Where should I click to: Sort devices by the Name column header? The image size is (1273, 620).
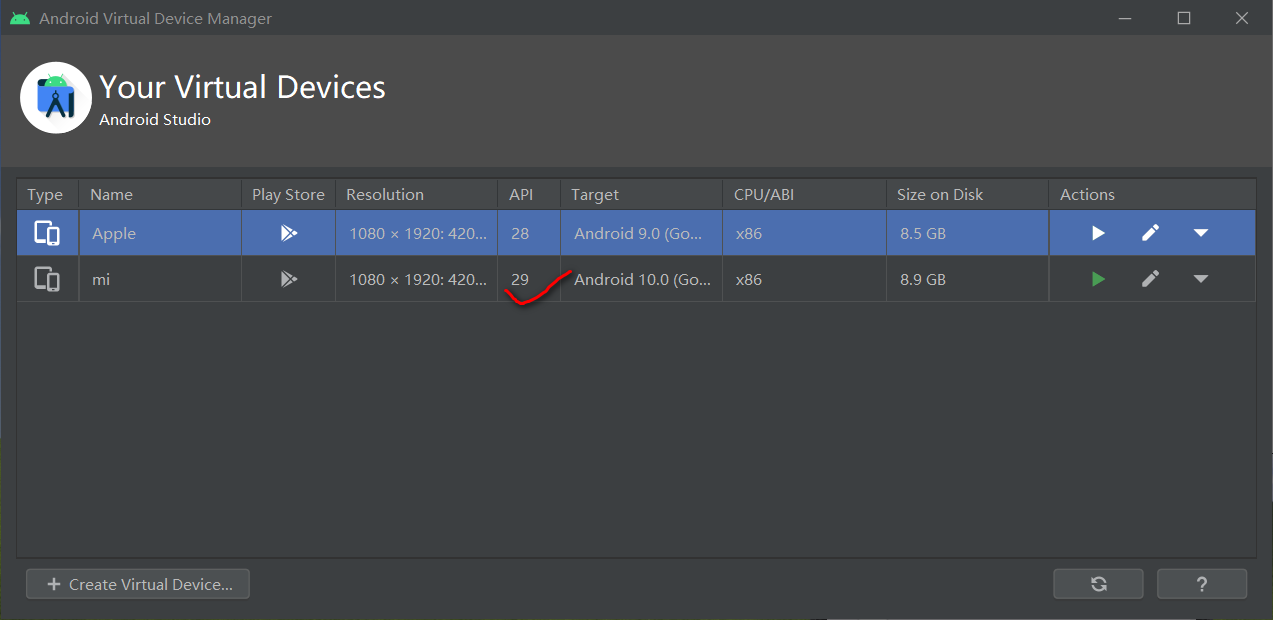[111, 194]
